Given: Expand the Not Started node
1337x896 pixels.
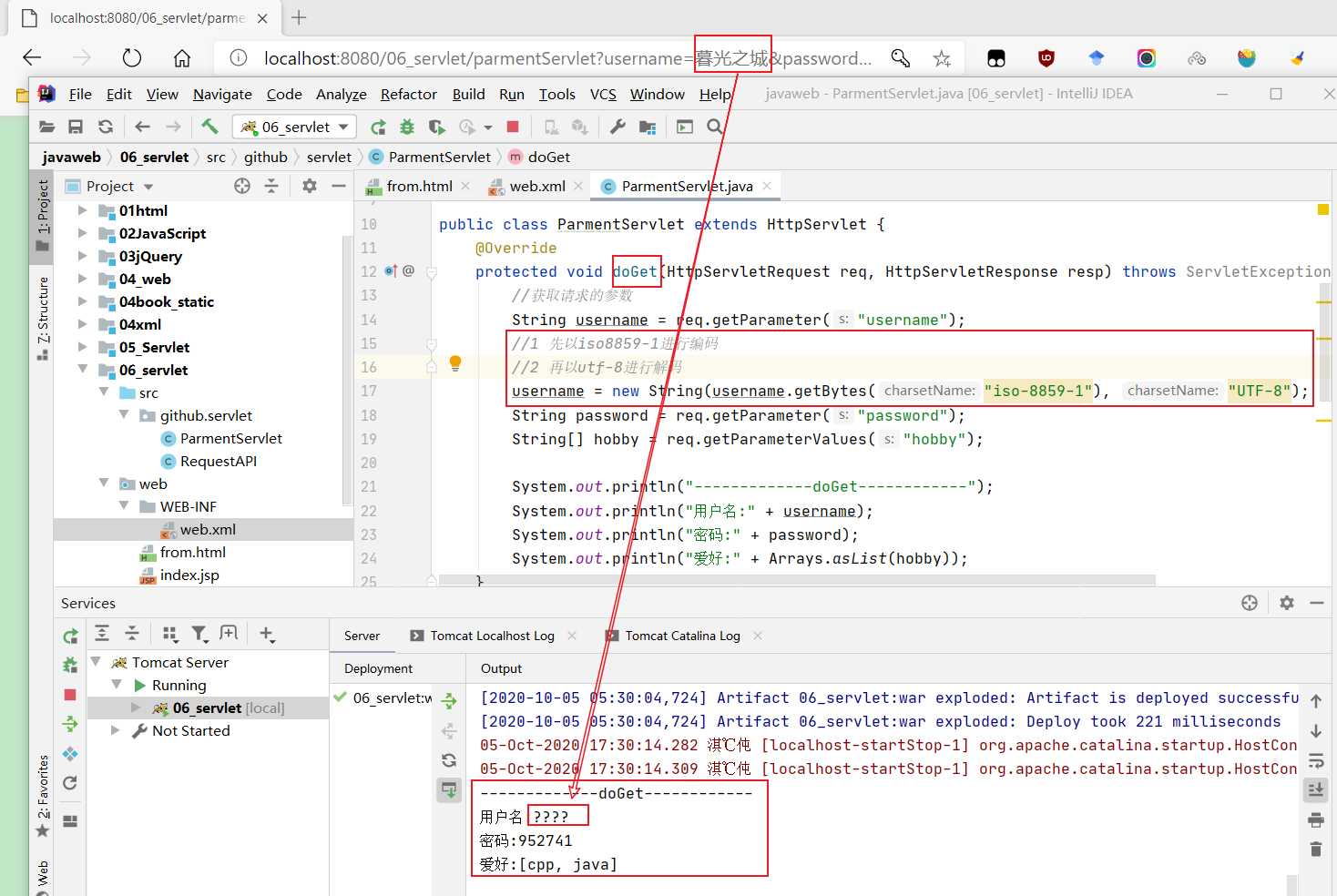Looking at the screenshot, I should 116,730.
